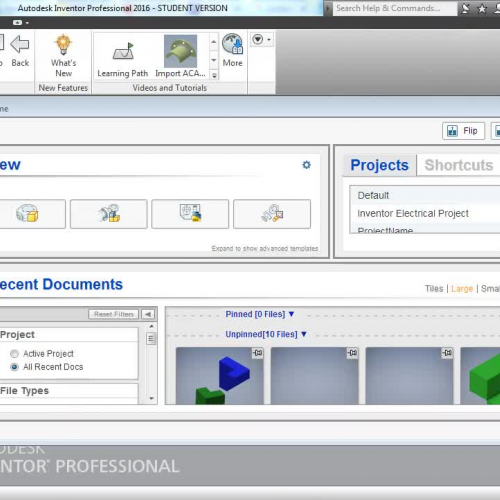Pin the second recent document thumbnail
500x500 pixels.
coord(352,353)
